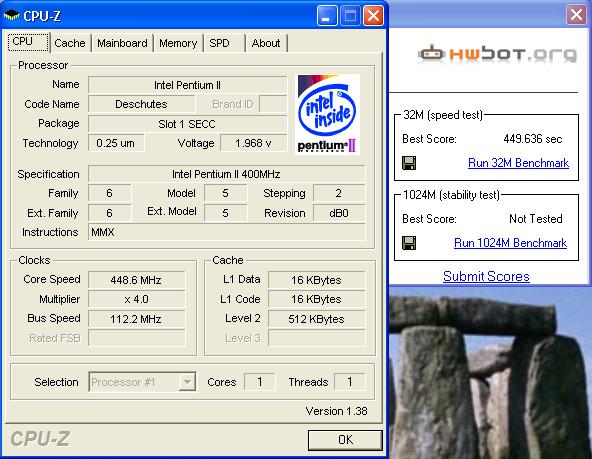Click the CPU-Z window title text

point(42,16)
